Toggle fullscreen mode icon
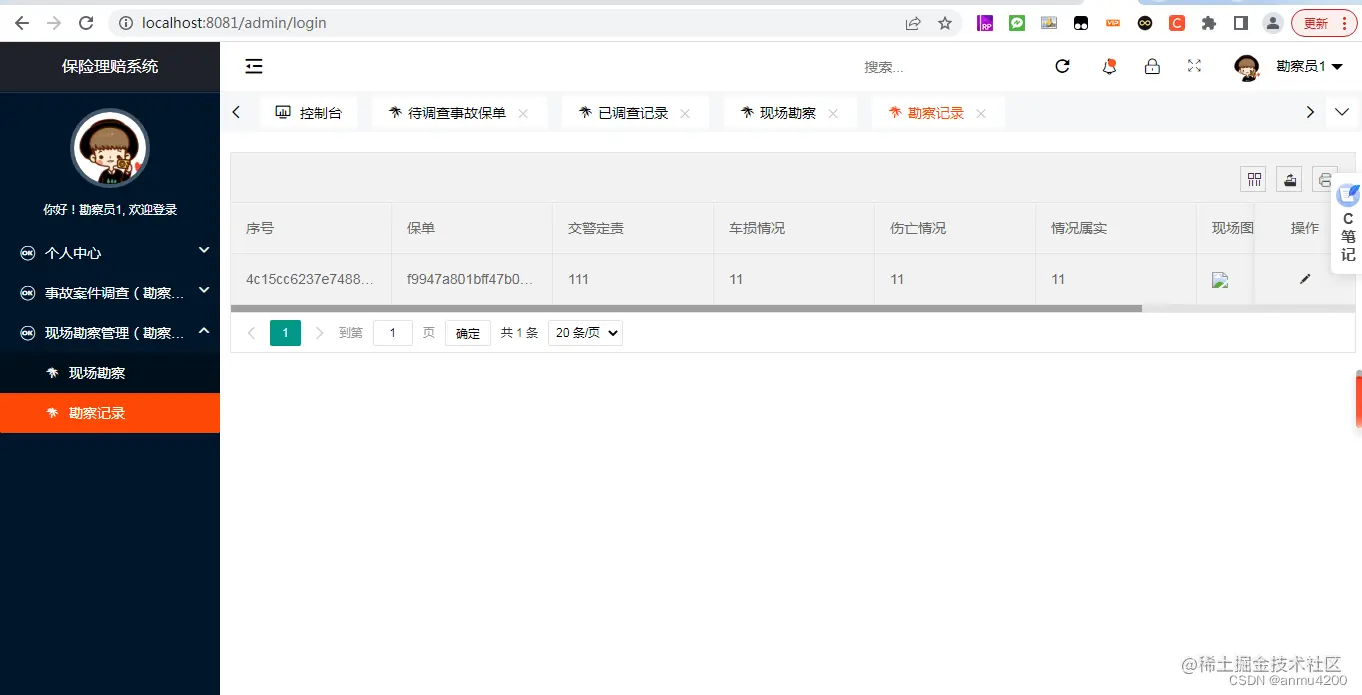Image resolution: width=1362 pixels, height=695 pixels. 1194,66
